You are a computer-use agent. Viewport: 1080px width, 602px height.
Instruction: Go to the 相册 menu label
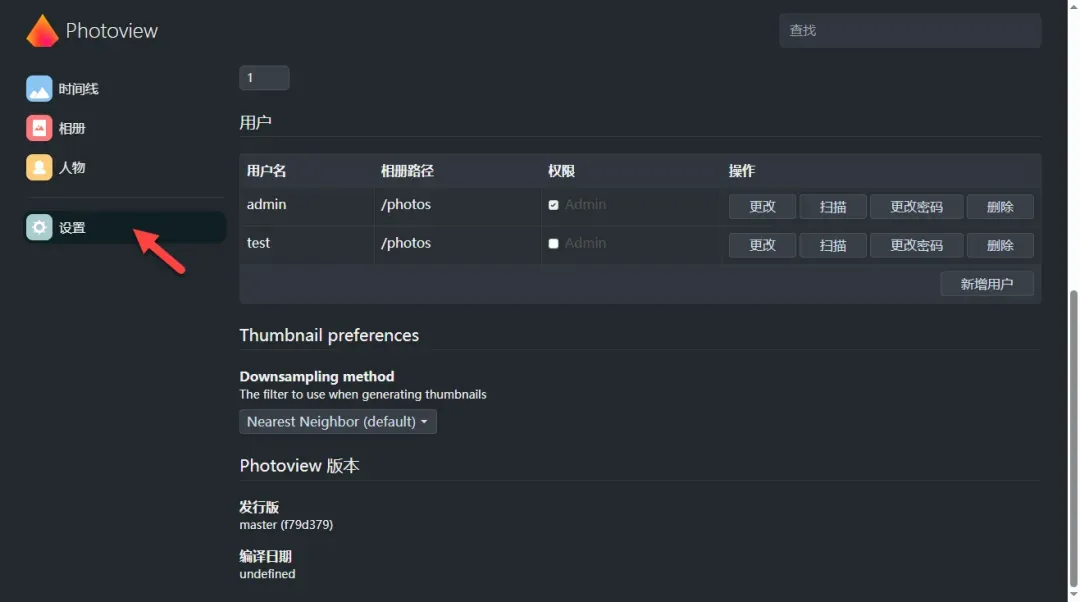point(72,128)
